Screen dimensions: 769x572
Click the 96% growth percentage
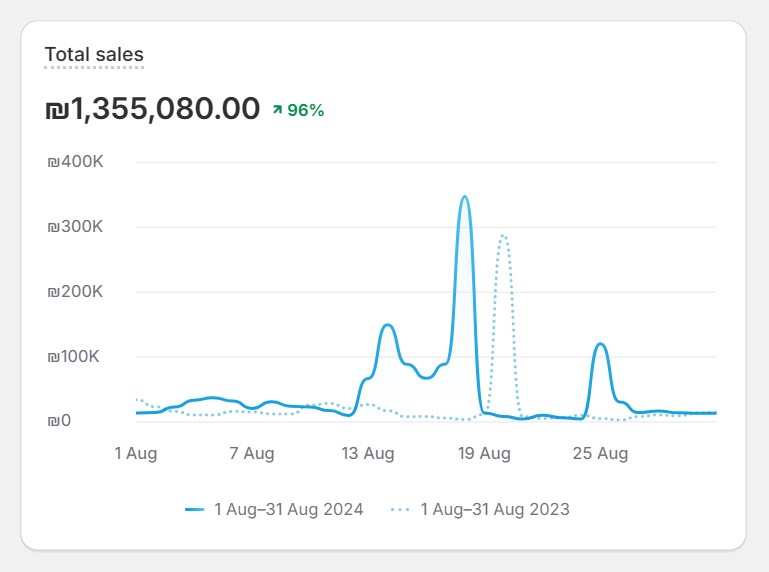coord(305,110)
